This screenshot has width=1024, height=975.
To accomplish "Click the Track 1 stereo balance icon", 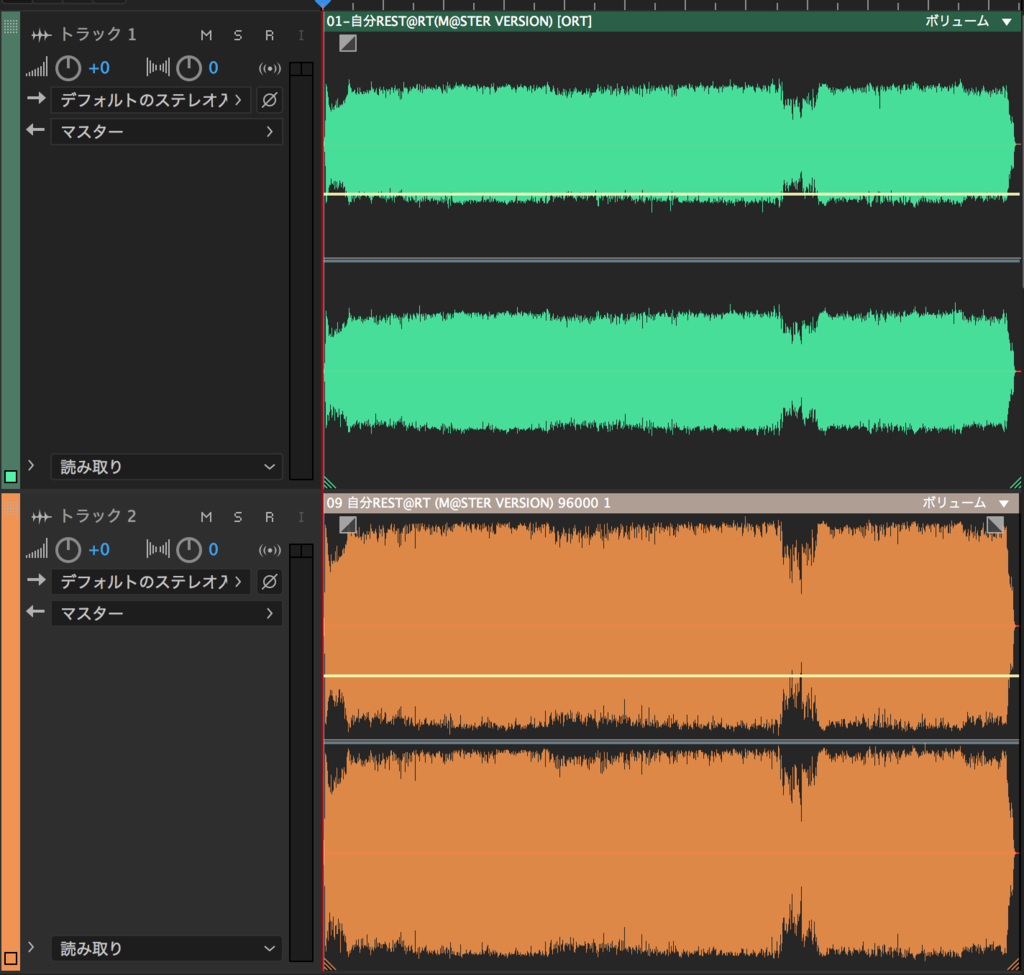I will click(x=158, y=67).
